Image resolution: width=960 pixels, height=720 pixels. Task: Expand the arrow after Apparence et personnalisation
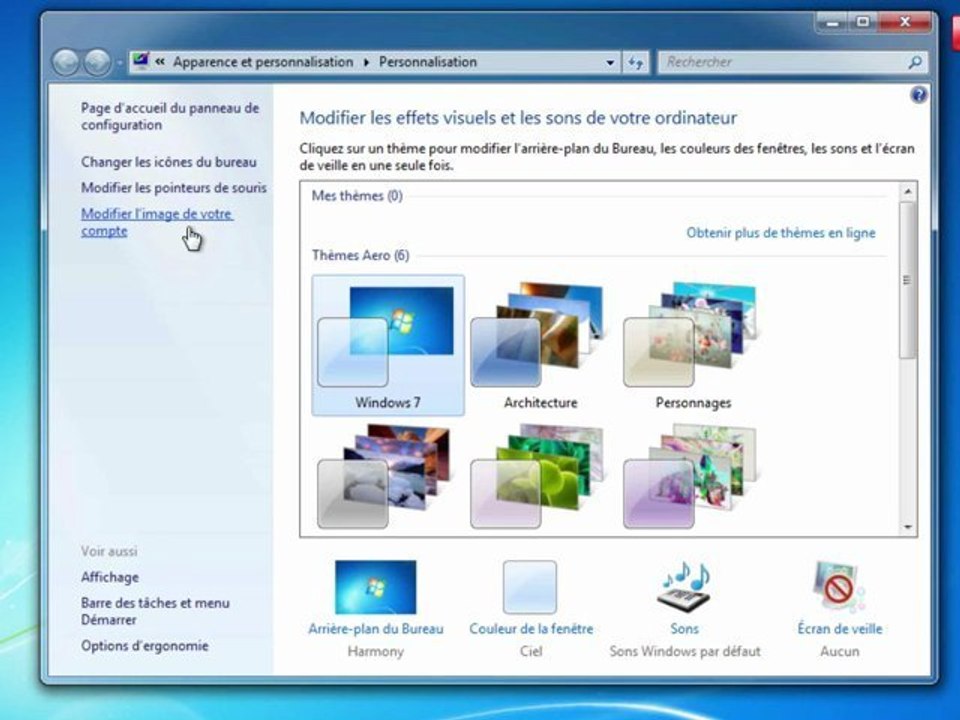point(366,62)
